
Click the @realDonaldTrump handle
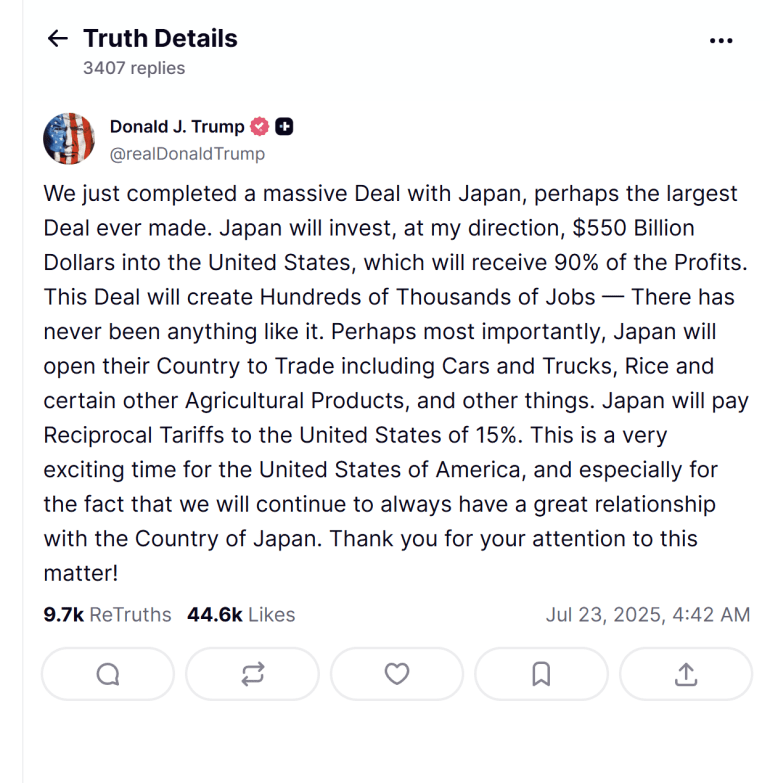pos(187,154)
